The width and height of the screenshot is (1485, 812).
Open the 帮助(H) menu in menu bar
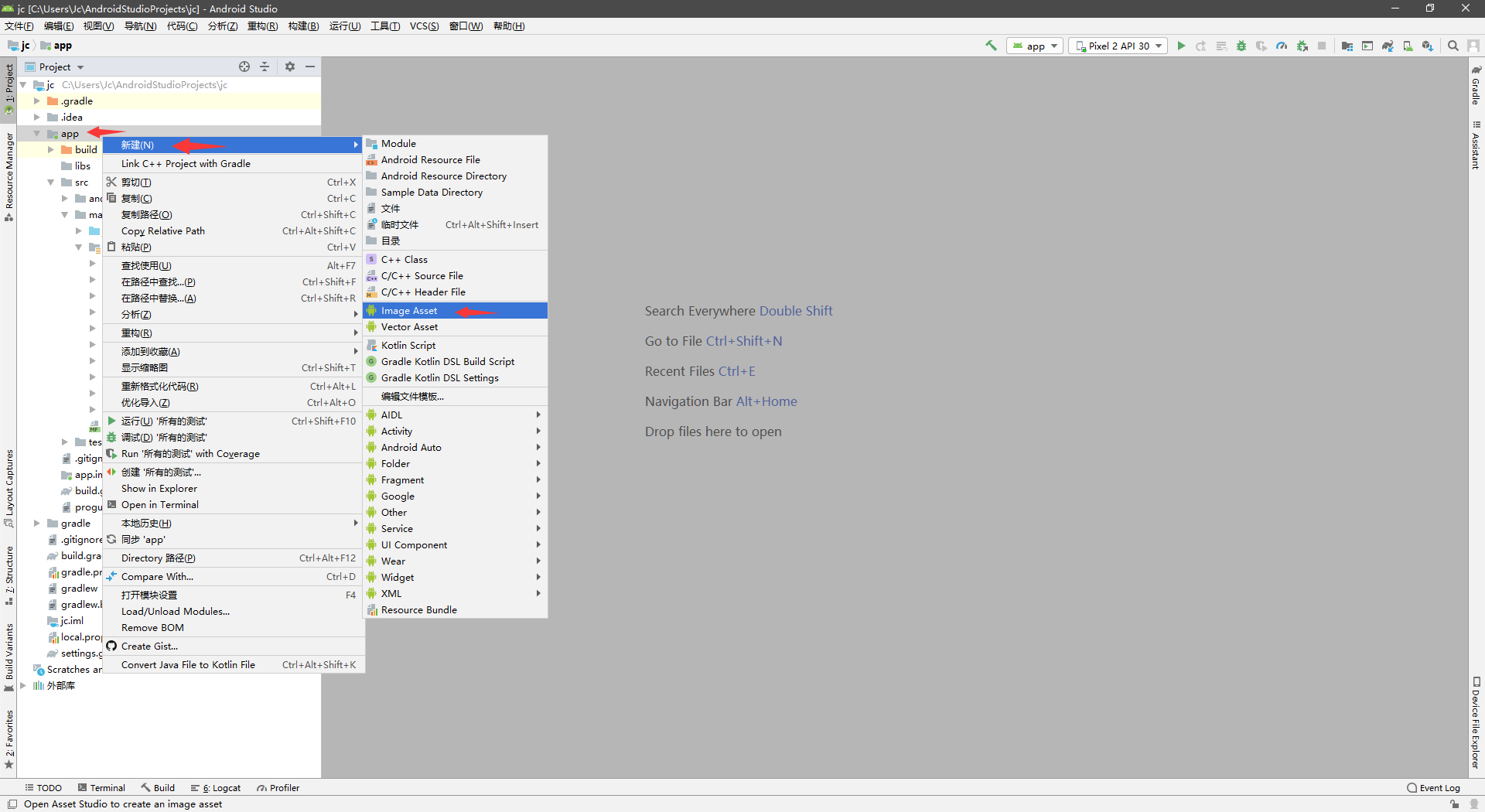coord(508,26)
